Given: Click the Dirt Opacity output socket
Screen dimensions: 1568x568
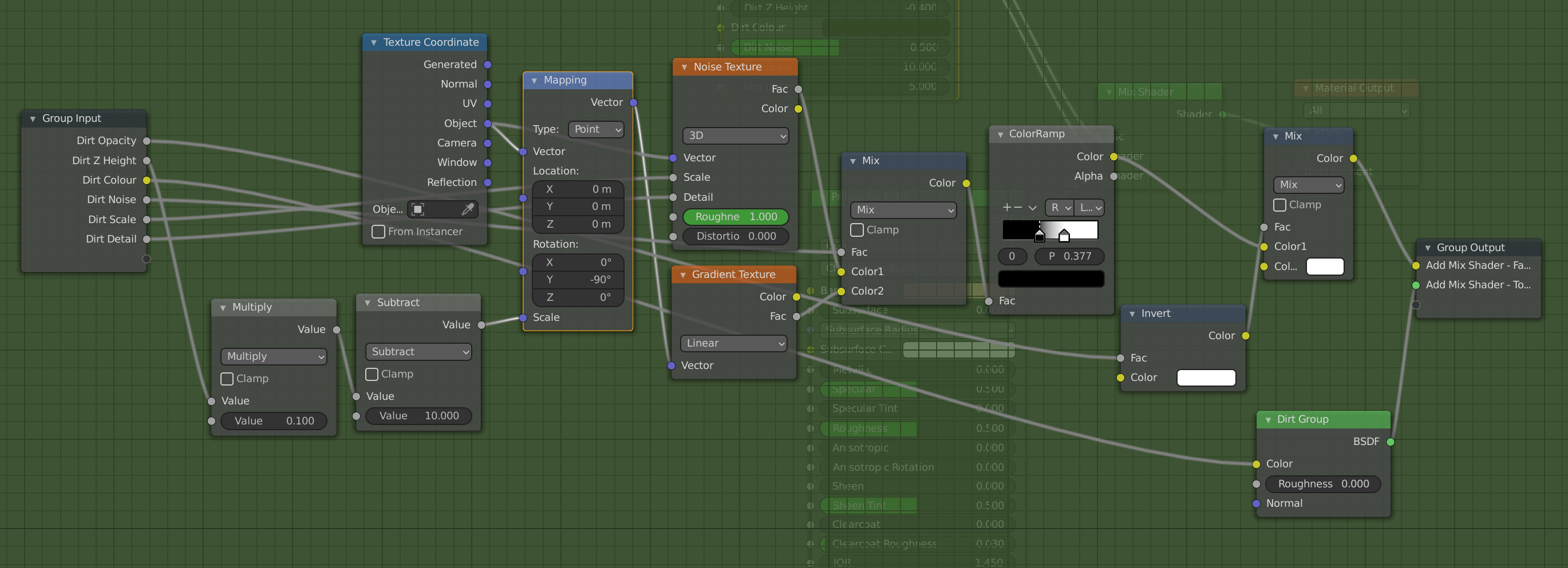Looking at the screenshot, I should 147,141.
